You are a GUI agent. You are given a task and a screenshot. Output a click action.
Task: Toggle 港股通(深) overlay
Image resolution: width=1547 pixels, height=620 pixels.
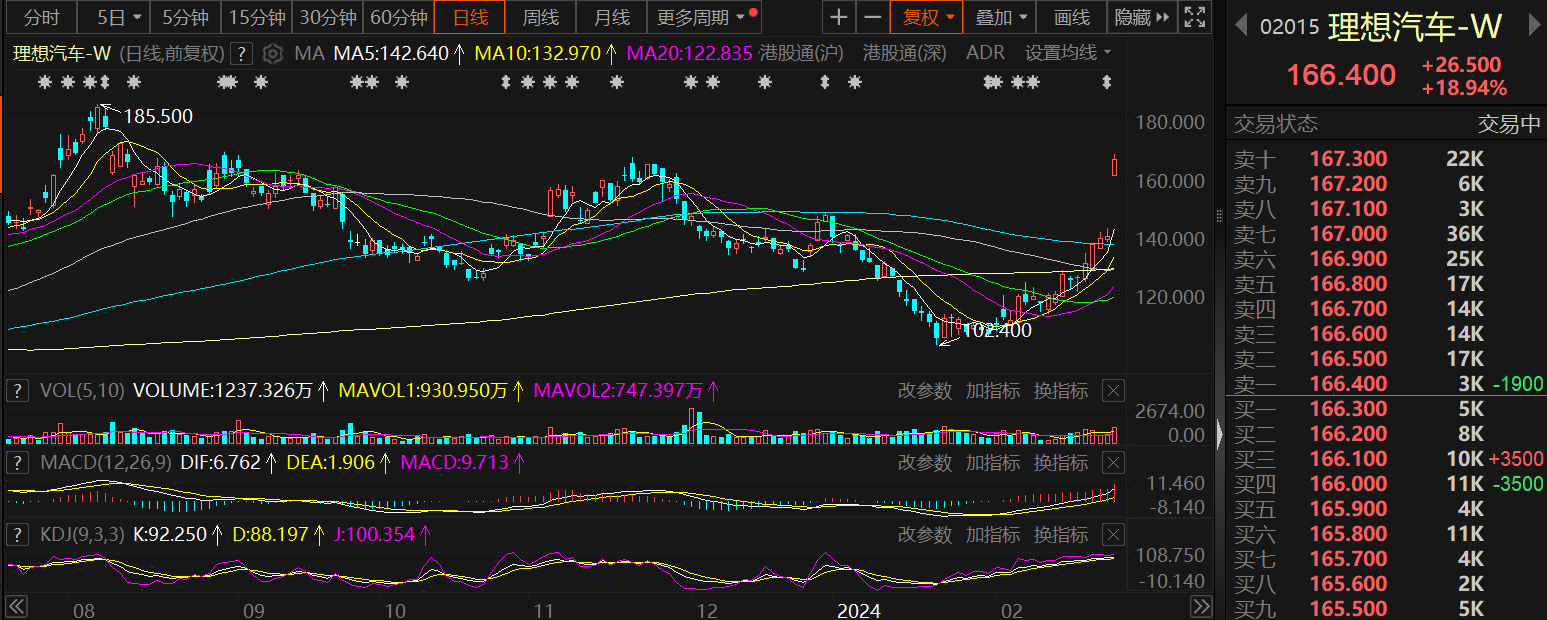tap(904, 53)
